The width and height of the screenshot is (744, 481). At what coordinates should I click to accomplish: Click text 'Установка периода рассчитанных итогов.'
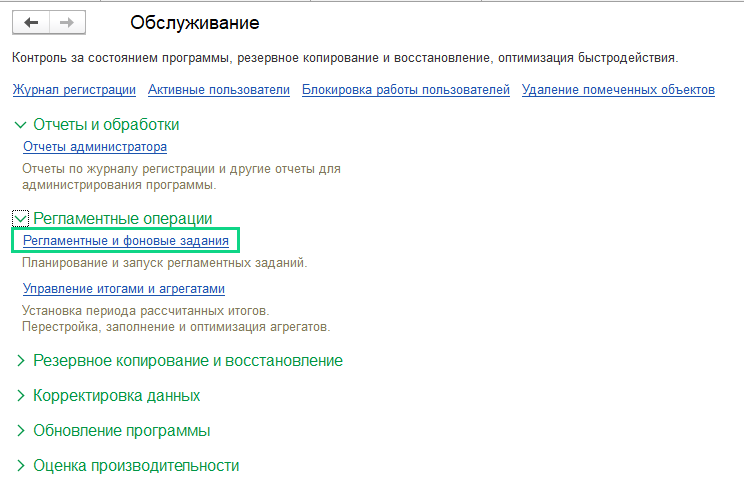(x=146, y=311)
